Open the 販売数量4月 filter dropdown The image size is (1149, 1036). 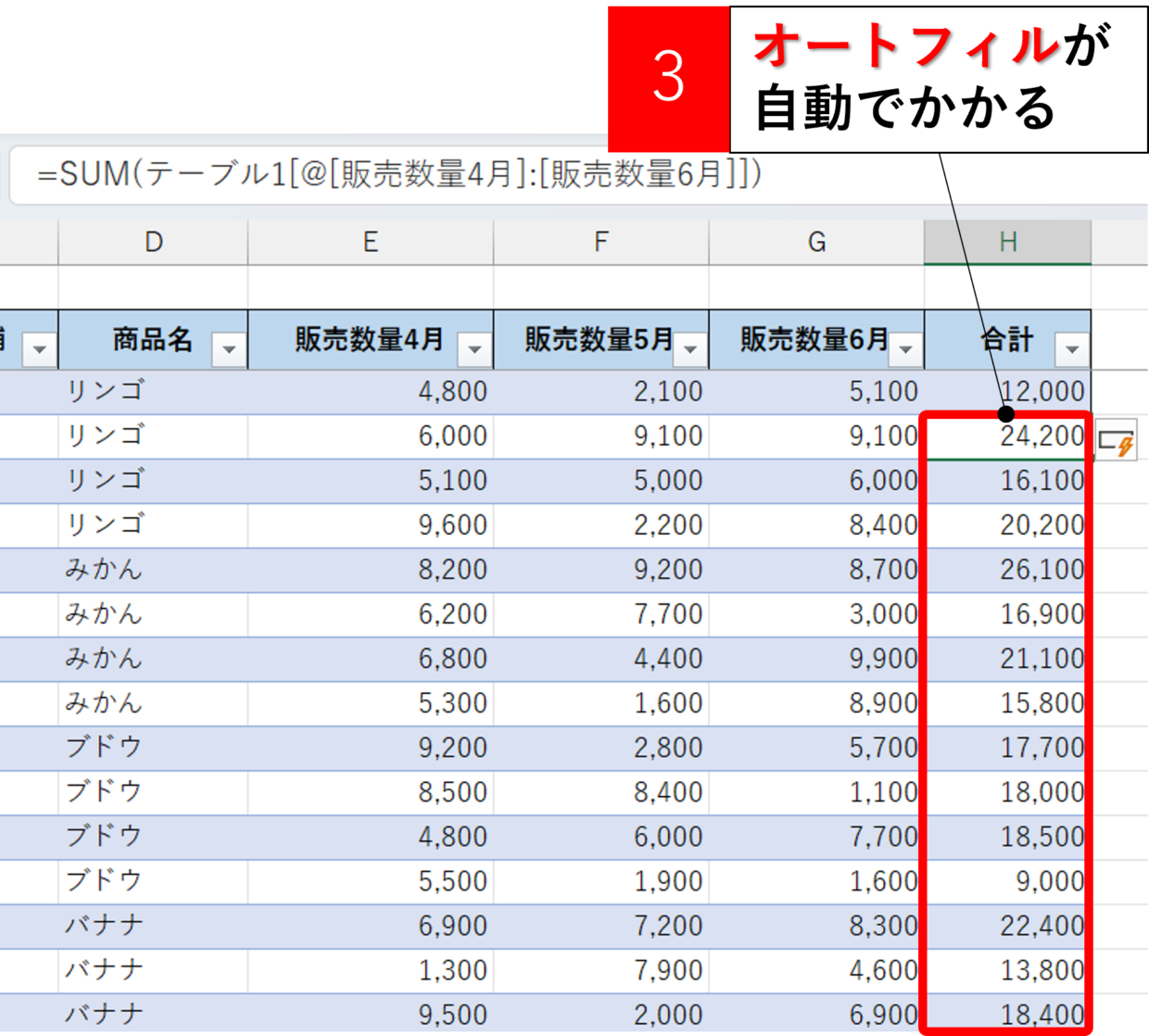pos(474,349)
